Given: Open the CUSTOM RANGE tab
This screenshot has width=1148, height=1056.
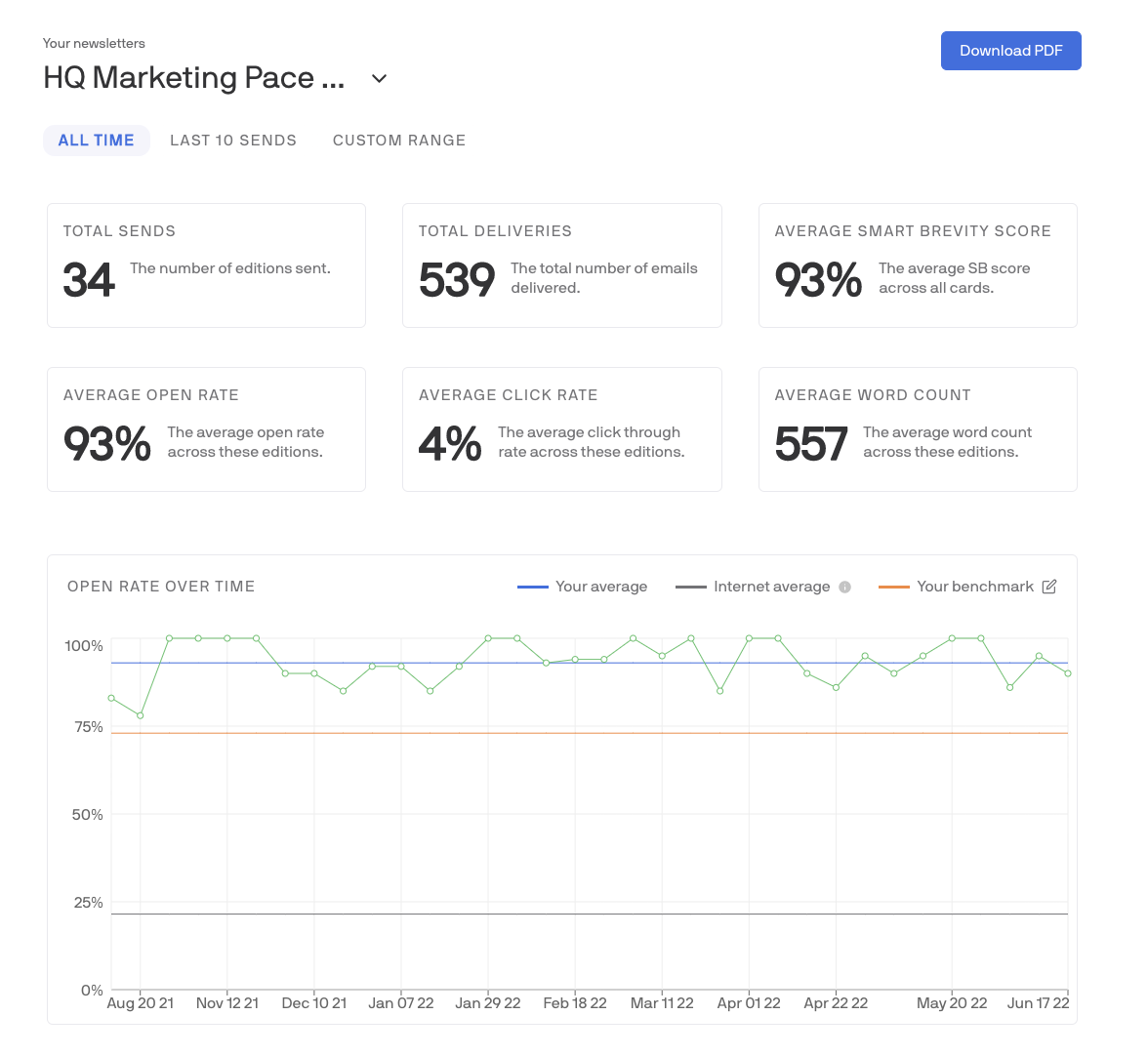Looking at the screenshot, I should 399,140.
